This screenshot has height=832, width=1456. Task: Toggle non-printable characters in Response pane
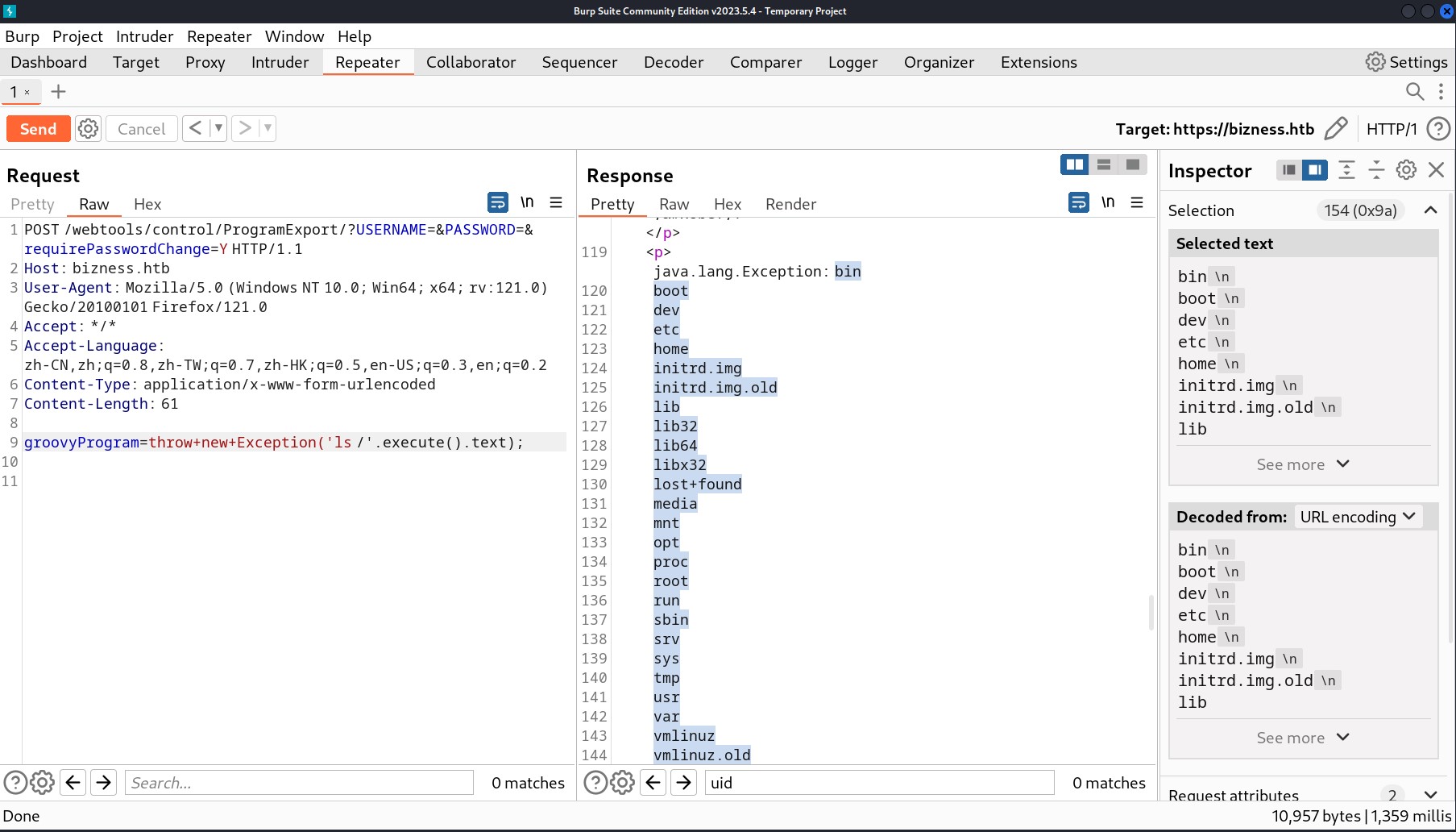tap(1108, 202)
